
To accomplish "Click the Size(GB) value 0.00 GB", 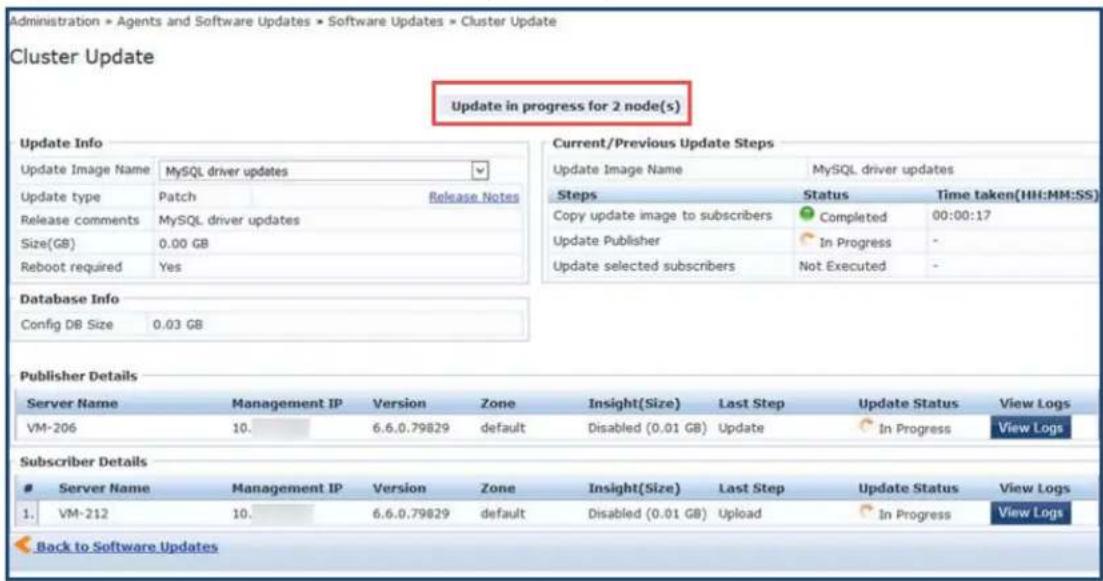I will pyautogui.click(x=183, y=243).
